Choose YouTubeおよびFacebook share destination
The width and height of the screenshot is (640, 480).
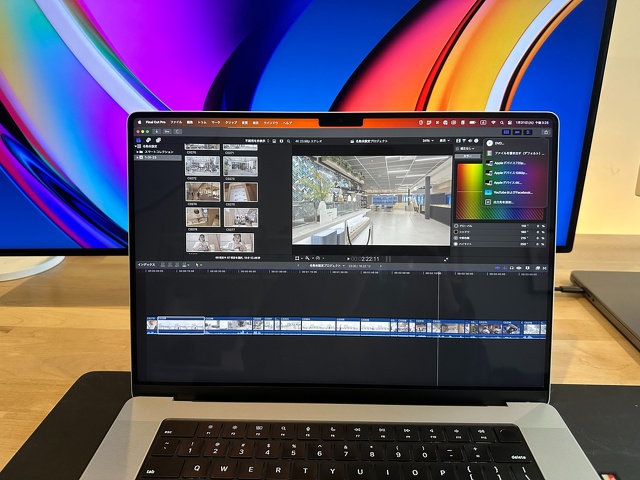point(515,192)
